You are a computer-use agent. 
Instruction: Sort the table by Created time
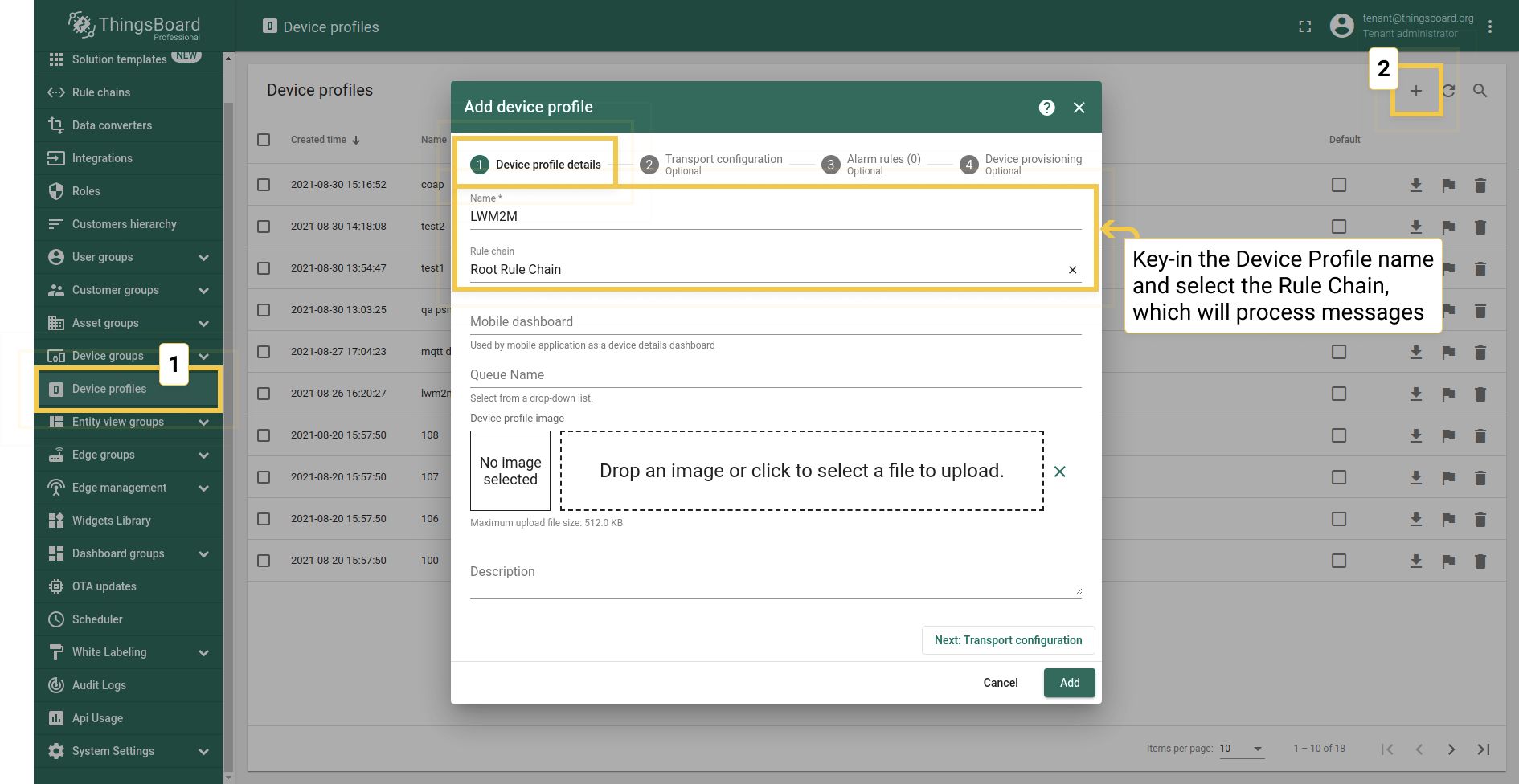(325, 140)
